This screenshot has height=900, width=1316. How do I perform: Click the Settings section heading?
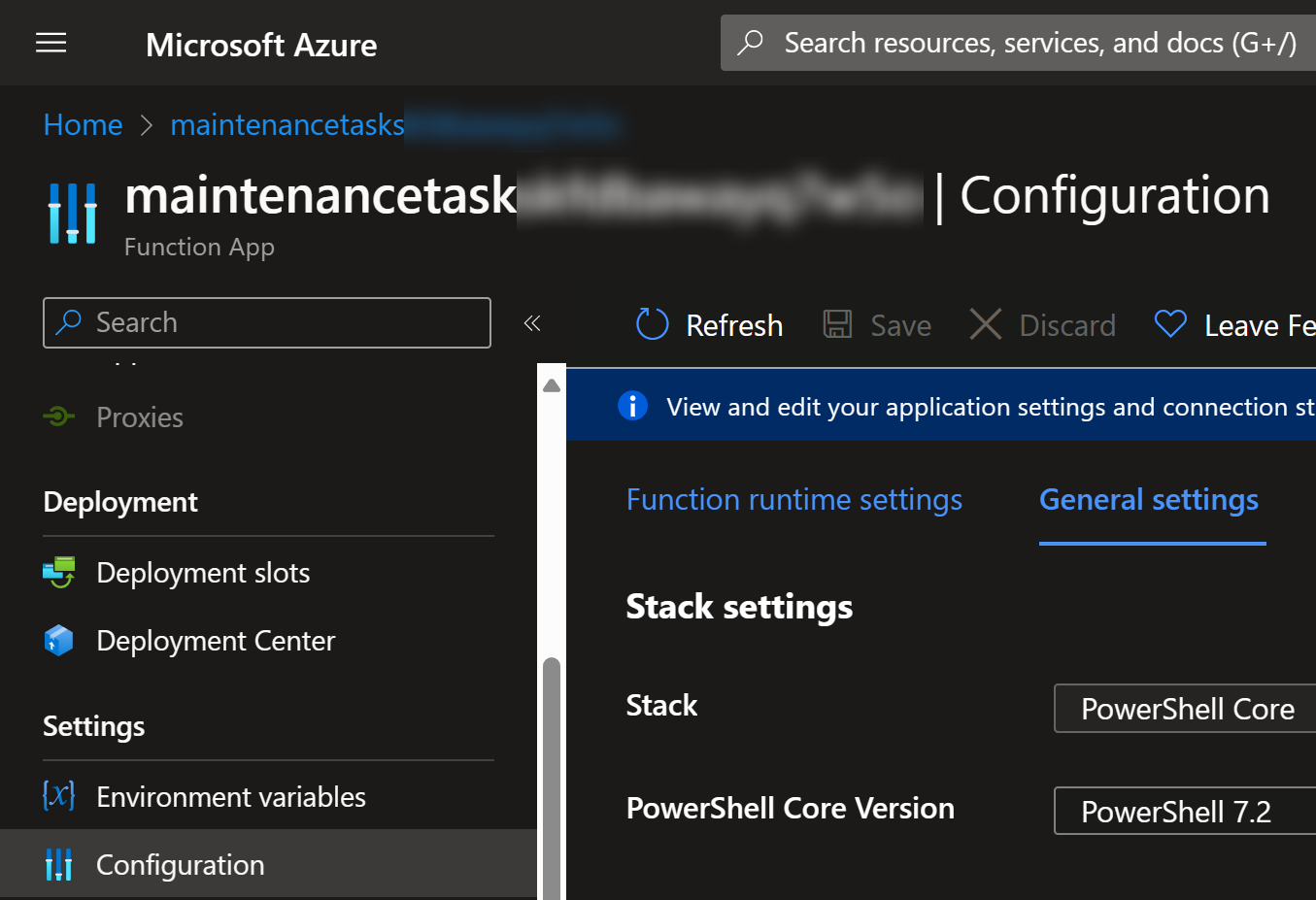point(94,726)
